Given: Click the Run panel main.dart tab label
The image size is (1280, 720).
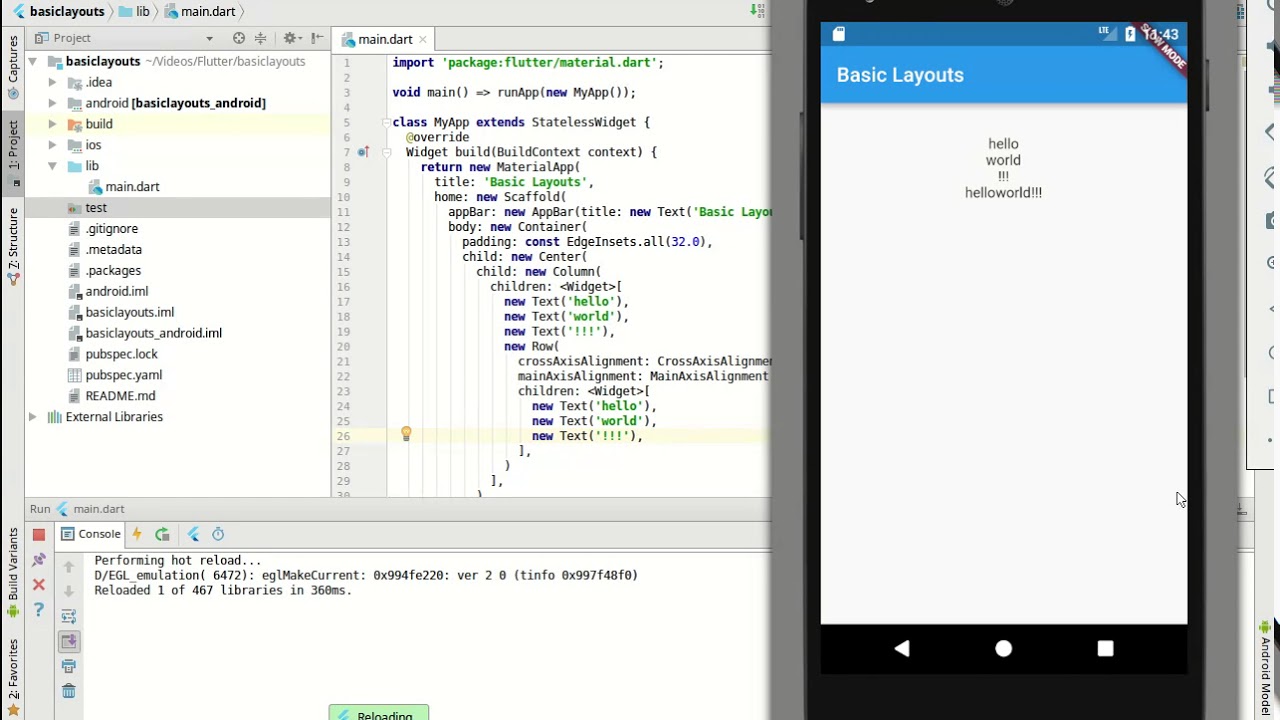Looking at the screenshot, I should point(98,509).
